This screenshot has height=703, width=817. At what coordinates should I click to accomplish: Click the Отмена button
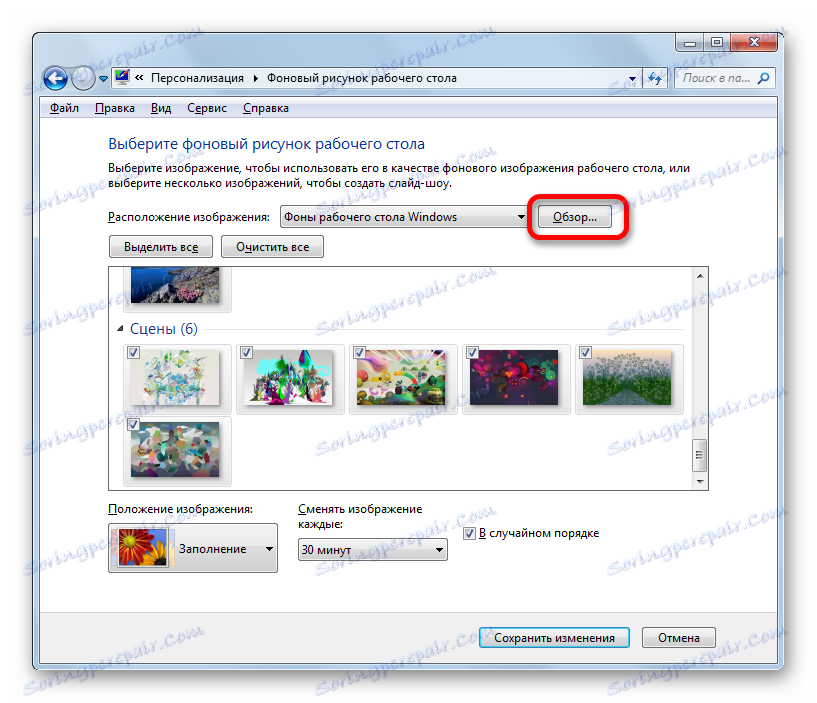[678, 637]
